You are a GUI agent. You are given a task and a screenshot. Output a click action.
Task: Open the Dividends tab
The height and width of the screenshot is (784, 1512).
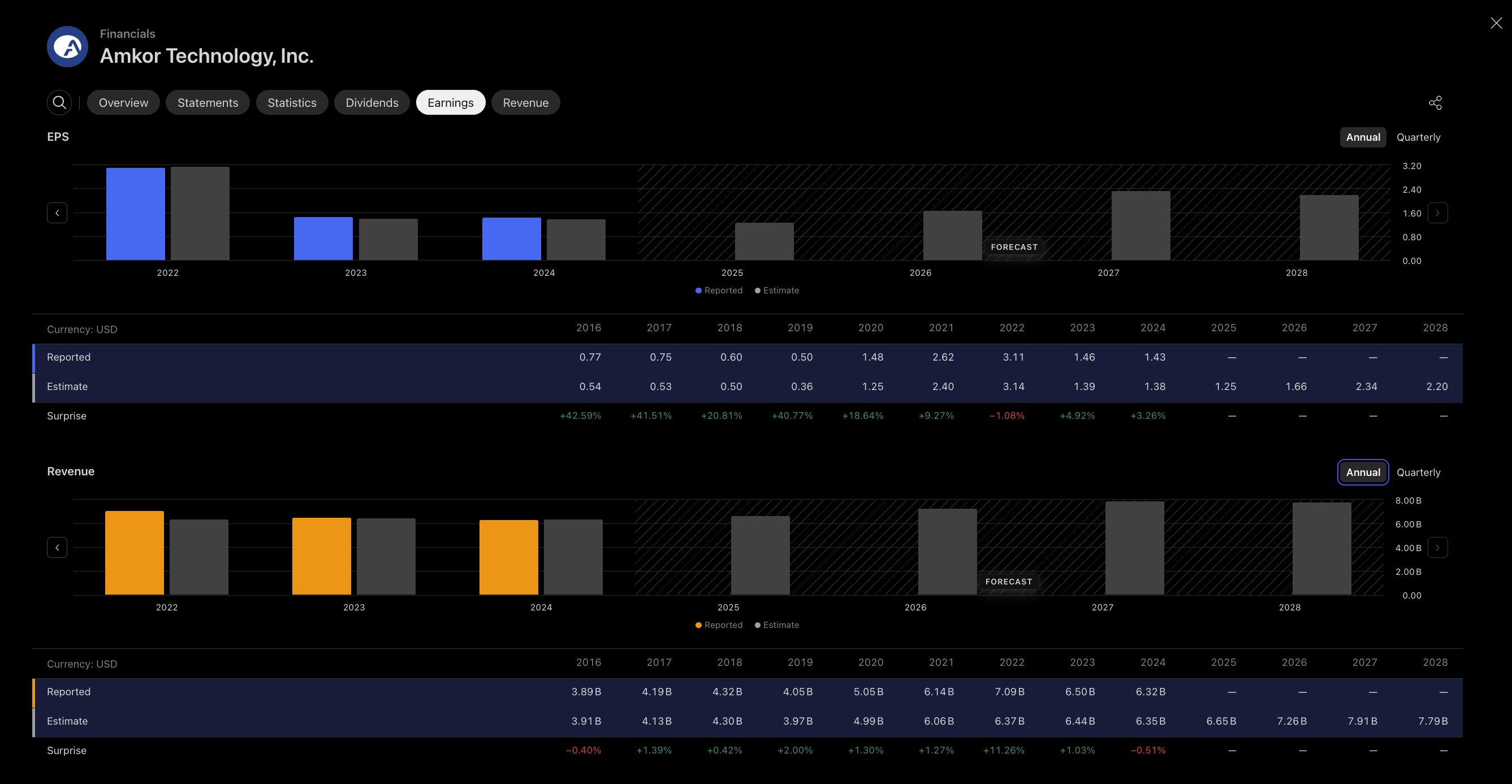click(x=371, y=103)
